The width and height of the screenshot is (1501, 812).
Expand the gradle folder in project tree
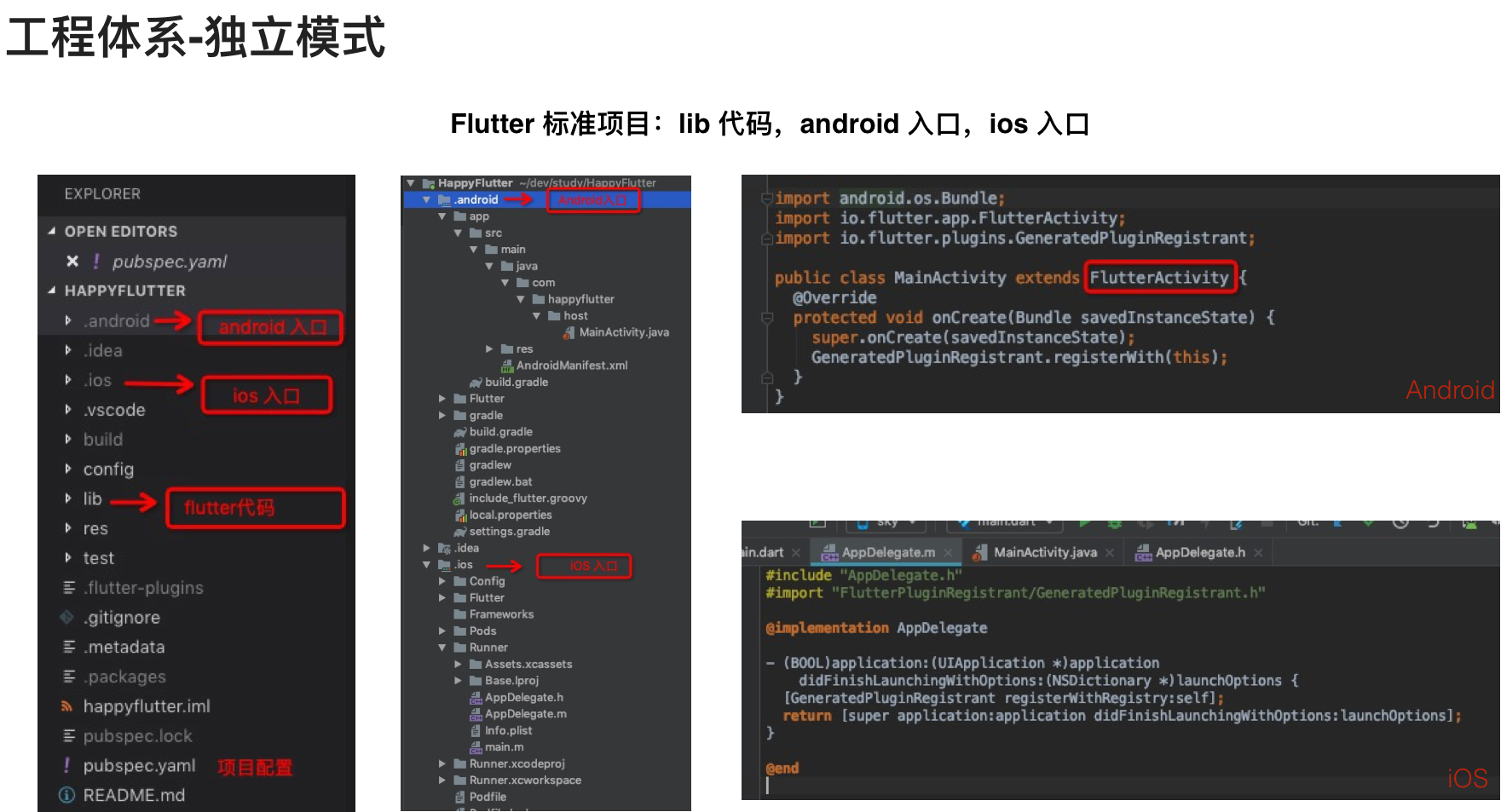[x=442, y=416]
